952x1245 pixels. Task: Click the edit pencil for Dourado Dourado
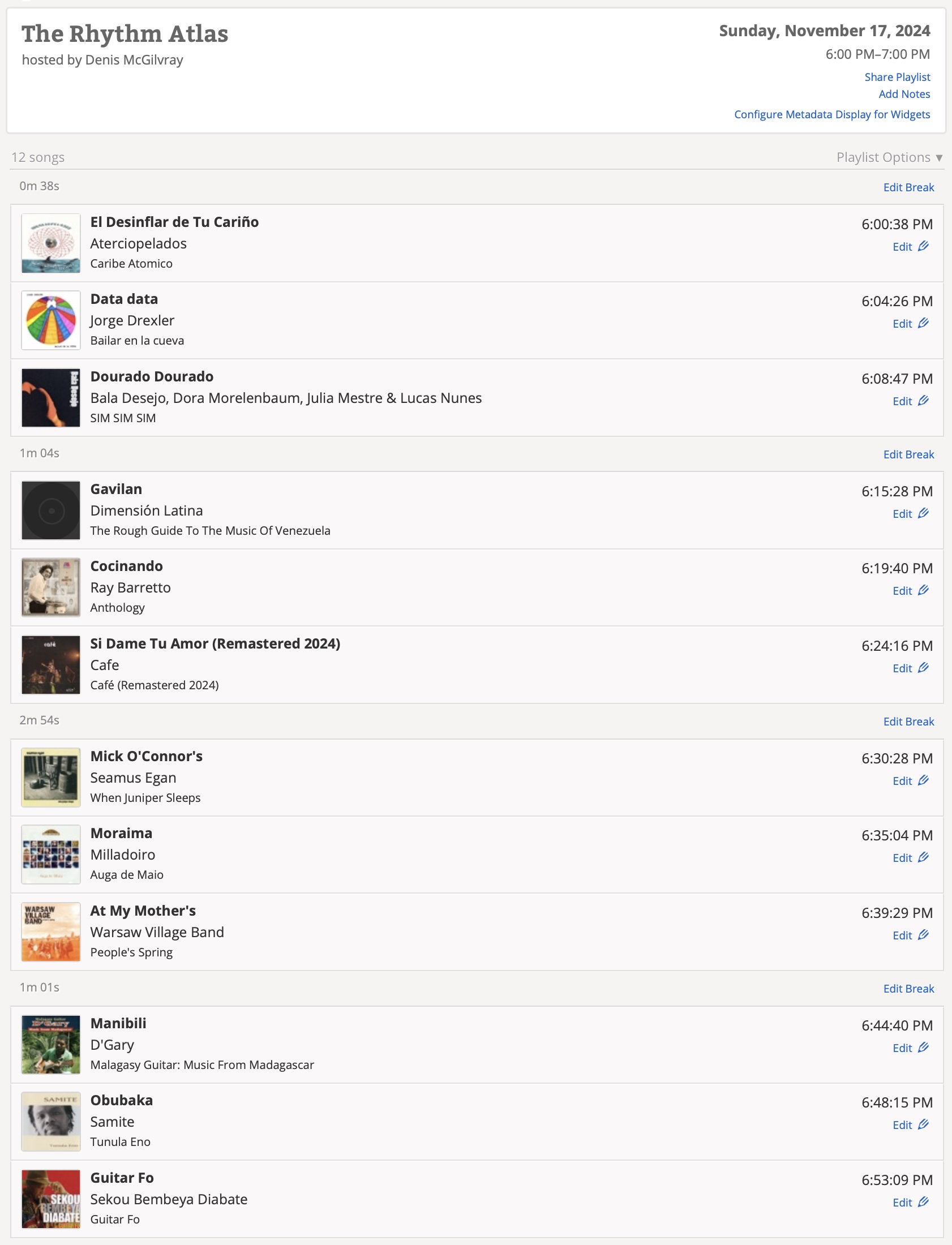pyautogui.click(x=923, y=401)
